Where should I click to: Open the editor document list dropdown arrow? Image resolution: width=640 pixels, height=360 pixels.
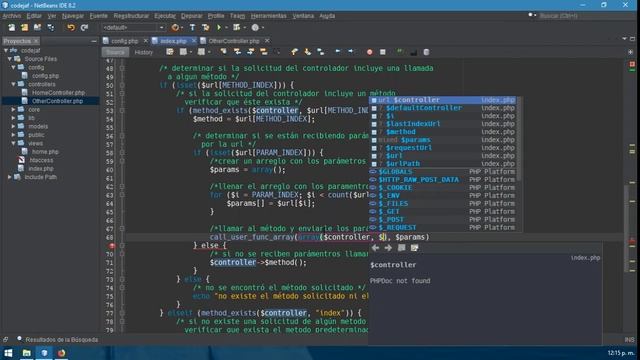pos(624,39)
